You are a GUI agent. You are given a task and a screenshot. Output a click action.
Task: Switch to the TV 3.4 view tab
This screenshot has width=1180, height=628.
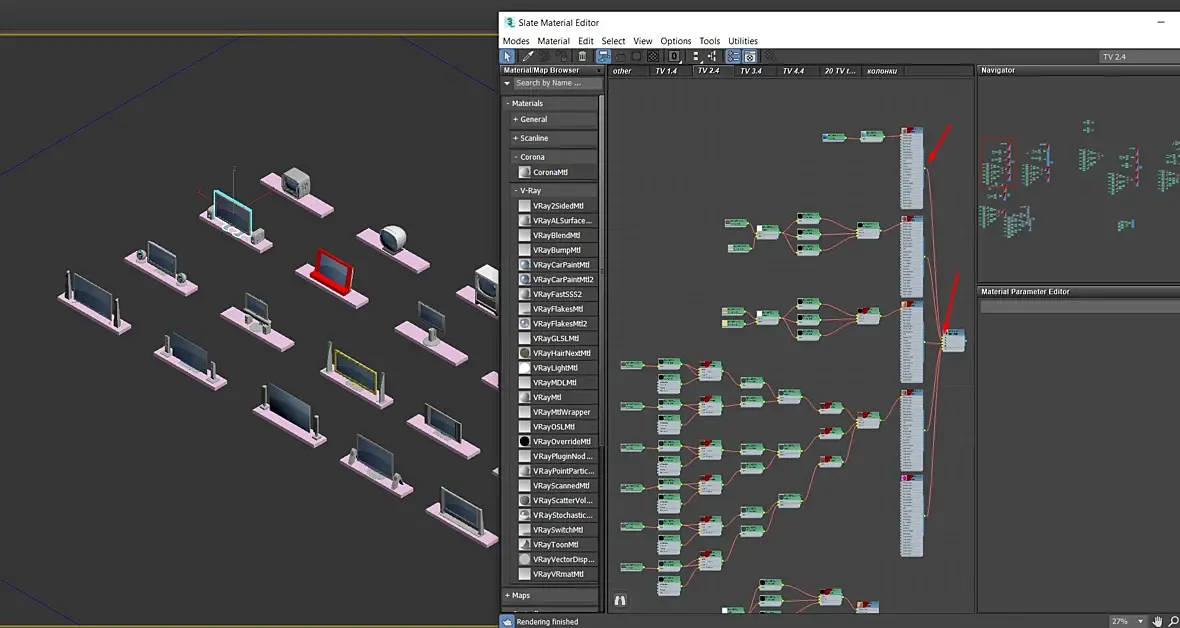[x=750, y=71]
